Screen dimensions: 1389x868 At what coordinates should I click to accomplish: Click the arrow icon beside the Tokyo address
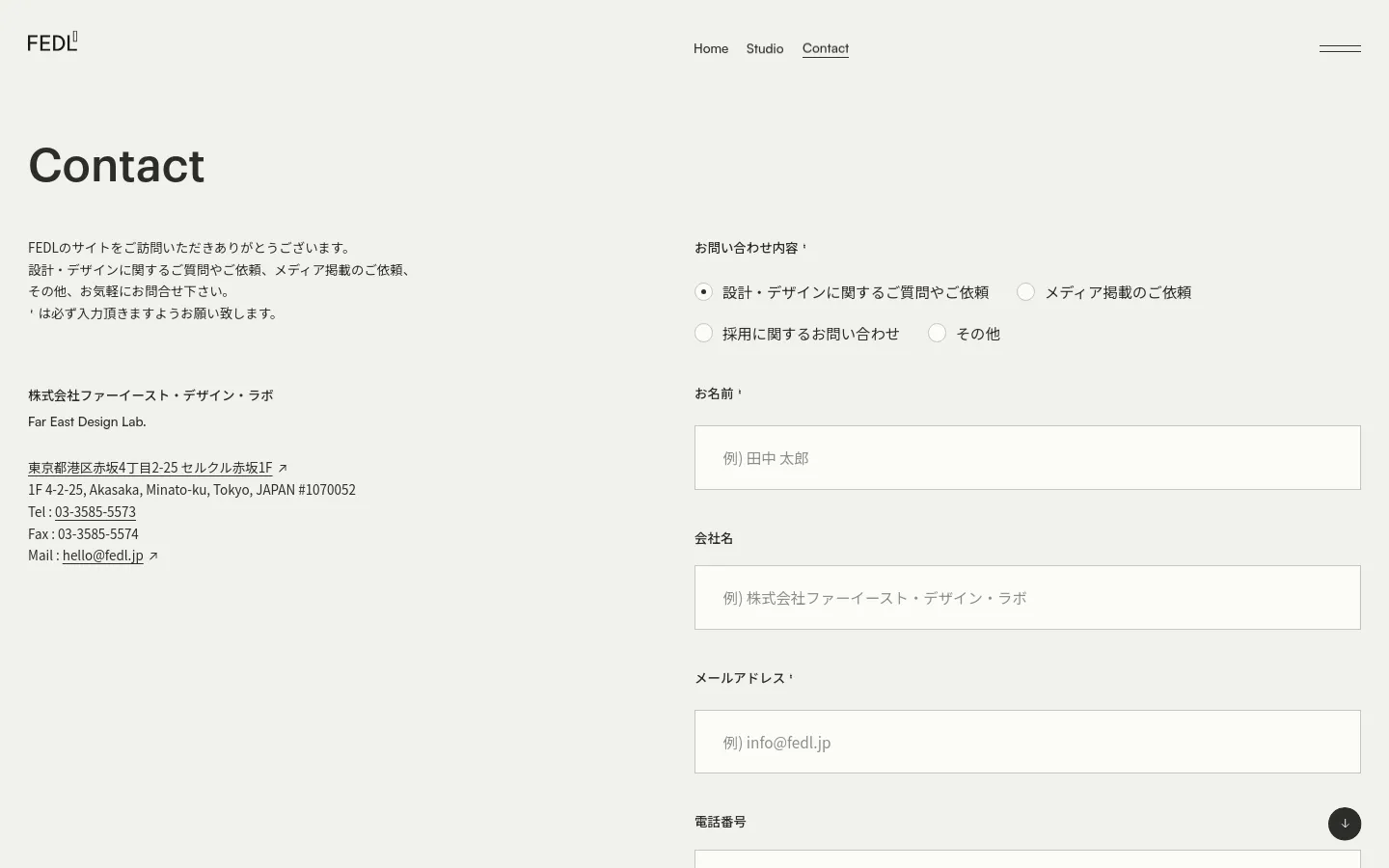pos(283,468)
